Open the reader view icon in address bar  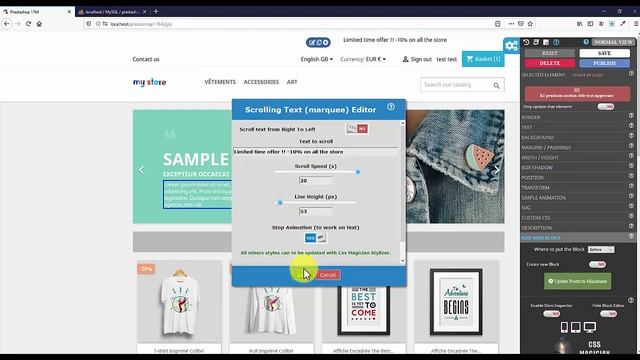pyautogui.click(x=498, y=24)
